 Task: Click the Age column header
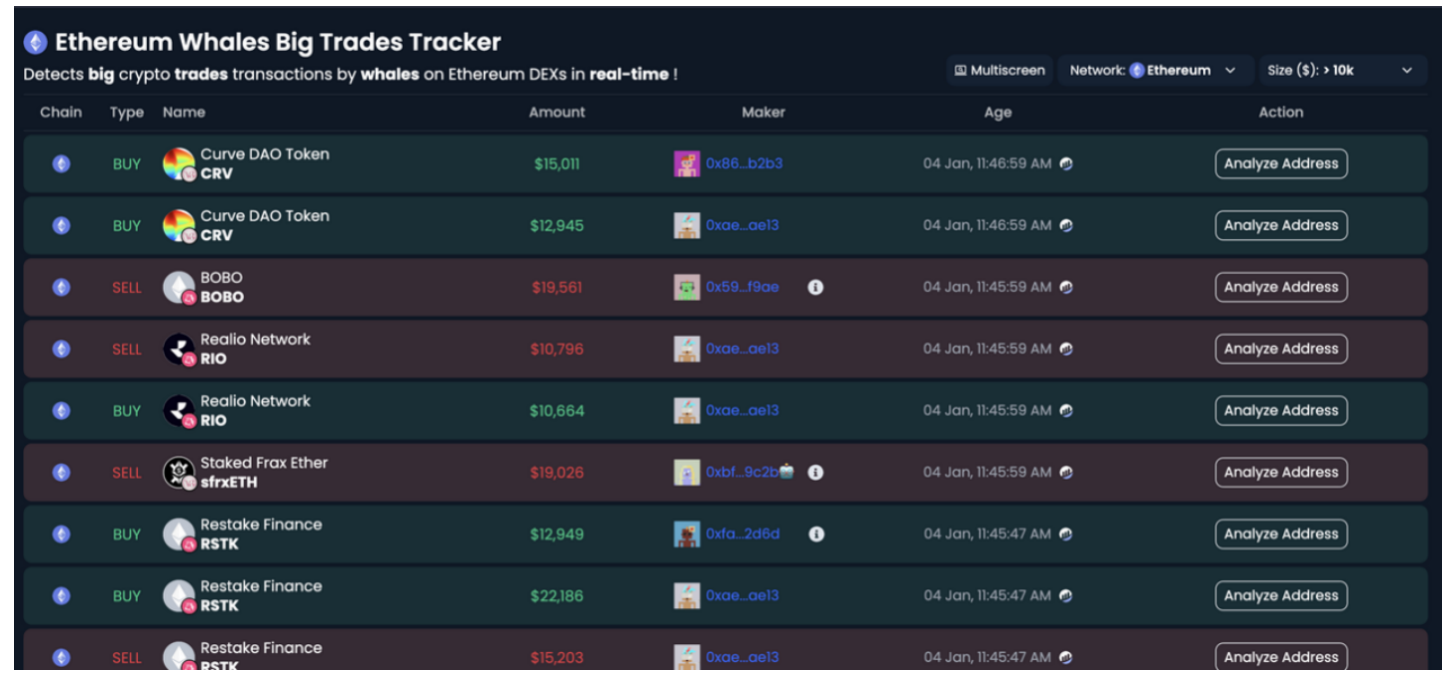click(x=998, y=112)
